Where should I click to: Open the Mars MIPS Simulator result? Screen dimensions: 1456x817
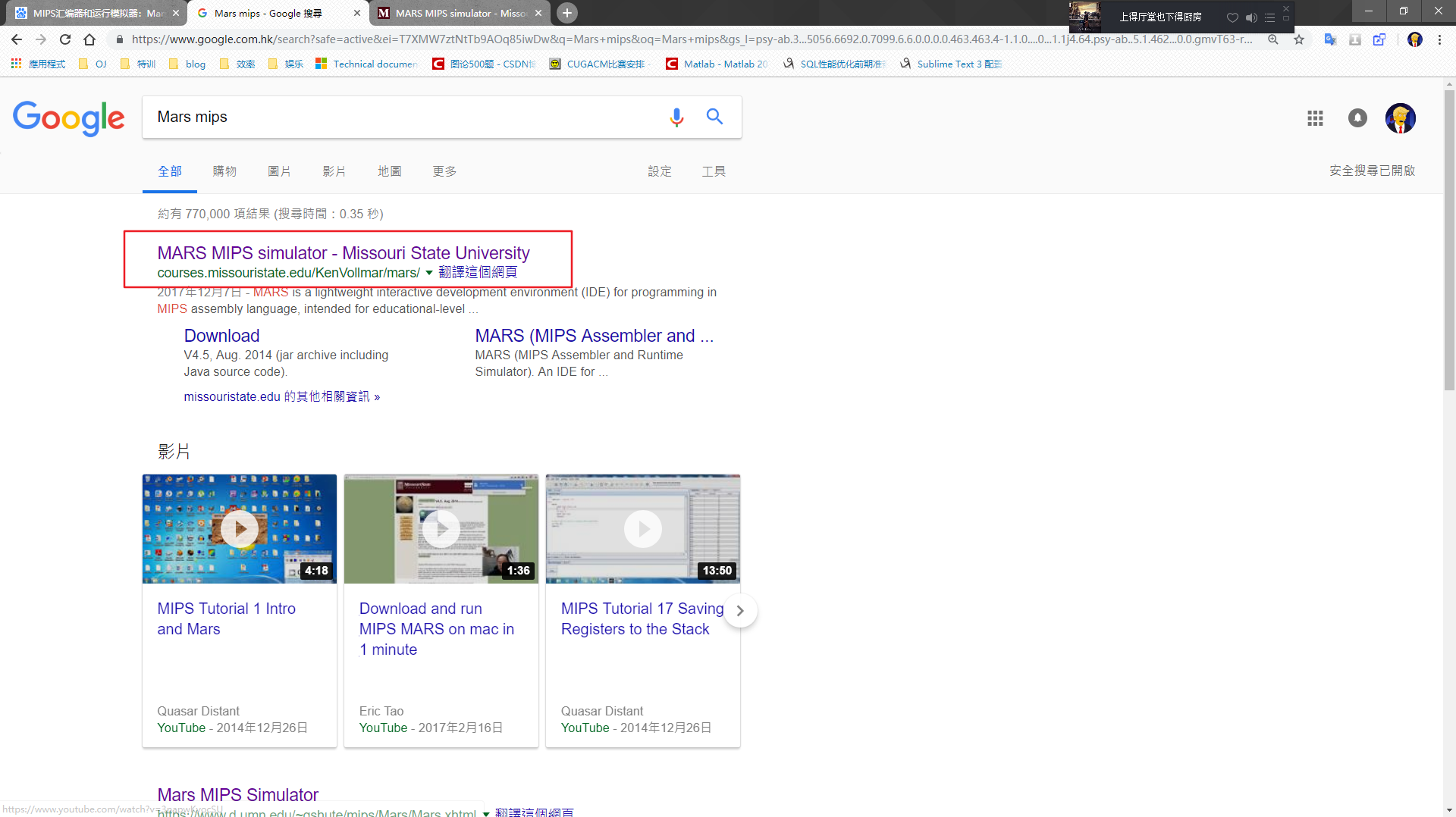(237, 795)
